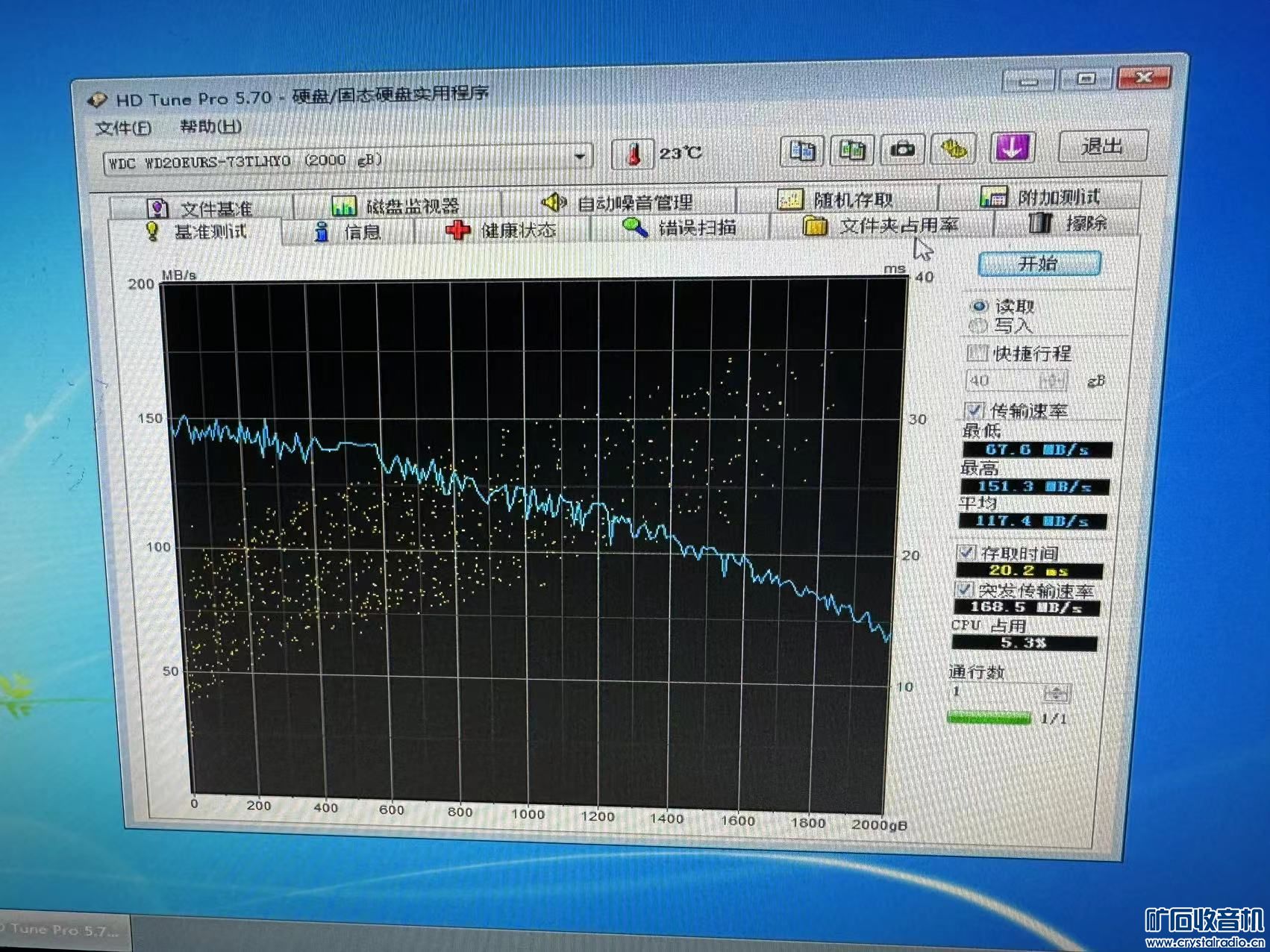Click the 通行数 stepper arrows
1270x952 pixels.
coord(1057,693)
